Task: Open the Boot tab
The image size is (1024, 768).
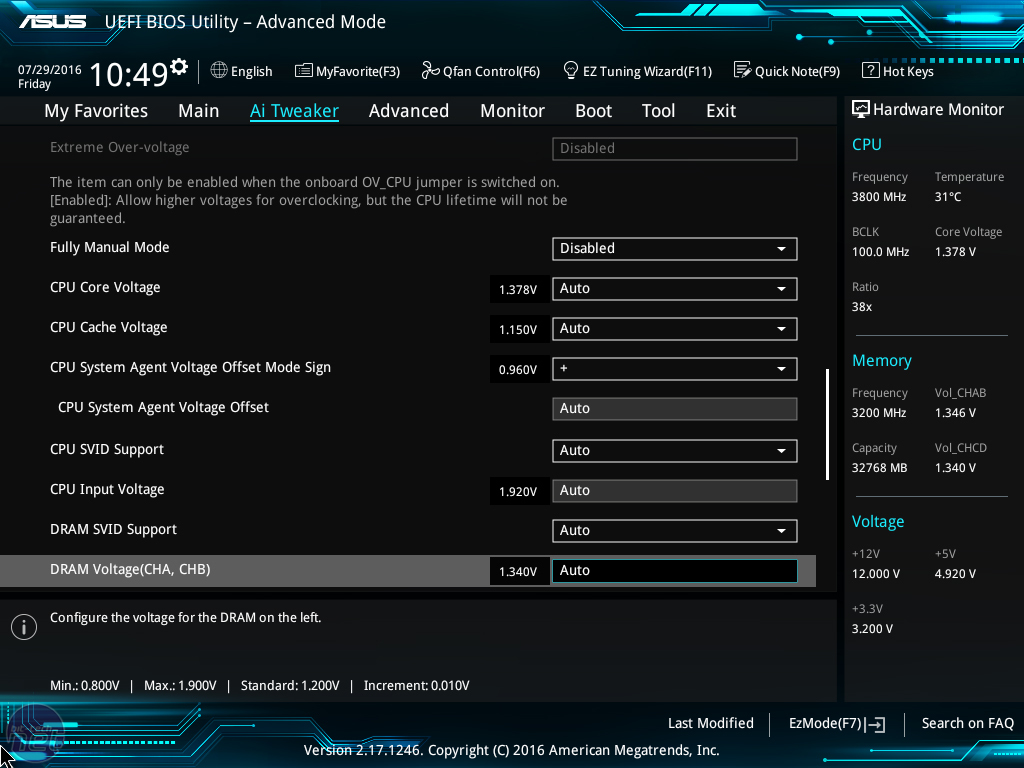Action: click(x=593, y=110)
